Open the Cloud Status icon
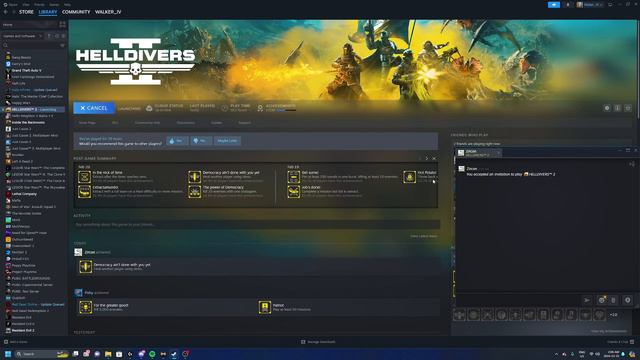640x360 pixels. [x=149, y=108]
